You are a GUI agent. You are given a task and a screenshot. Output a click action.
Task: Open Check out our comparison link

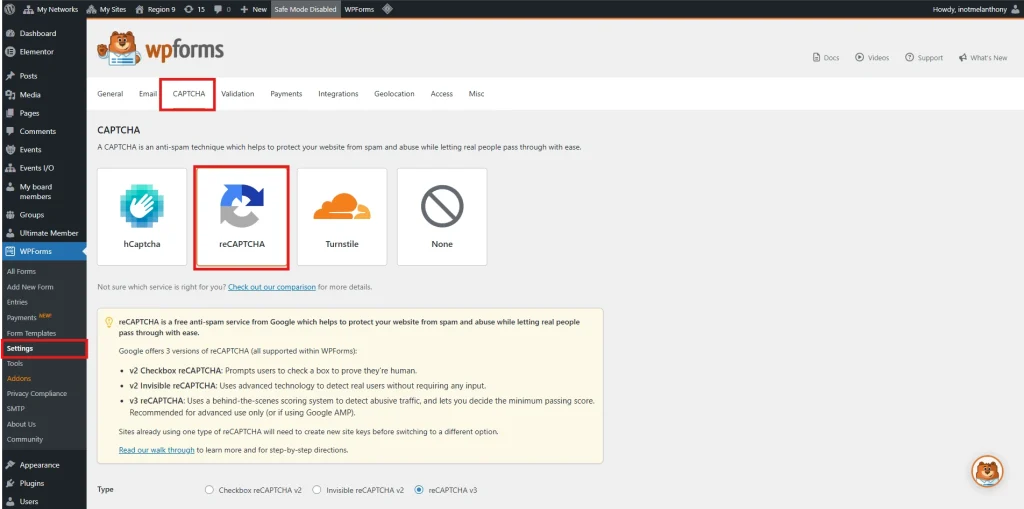click(x=272, y=287)
